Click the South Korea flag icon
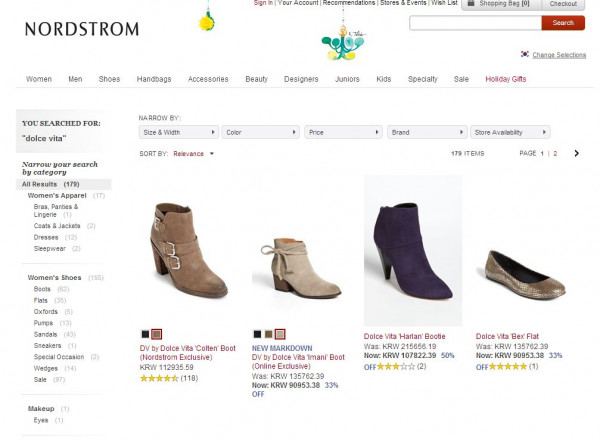Screen dimensions: 600x442 pyautogui.click(x=525, y=54)
